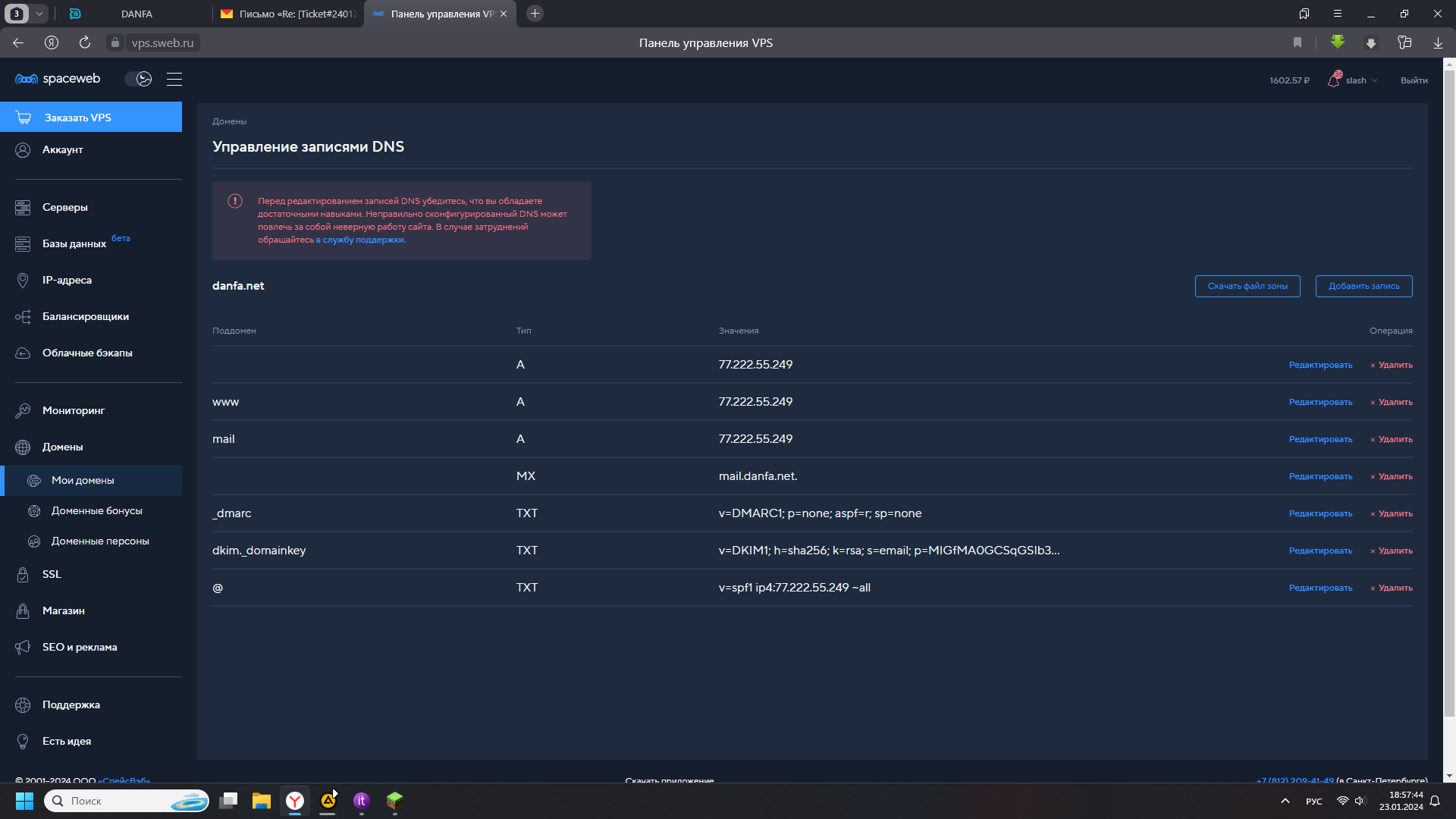This screenshot has width=1456, height=819.
Task: Click the v=DMARC1 value text
Action: click(820, 513)
